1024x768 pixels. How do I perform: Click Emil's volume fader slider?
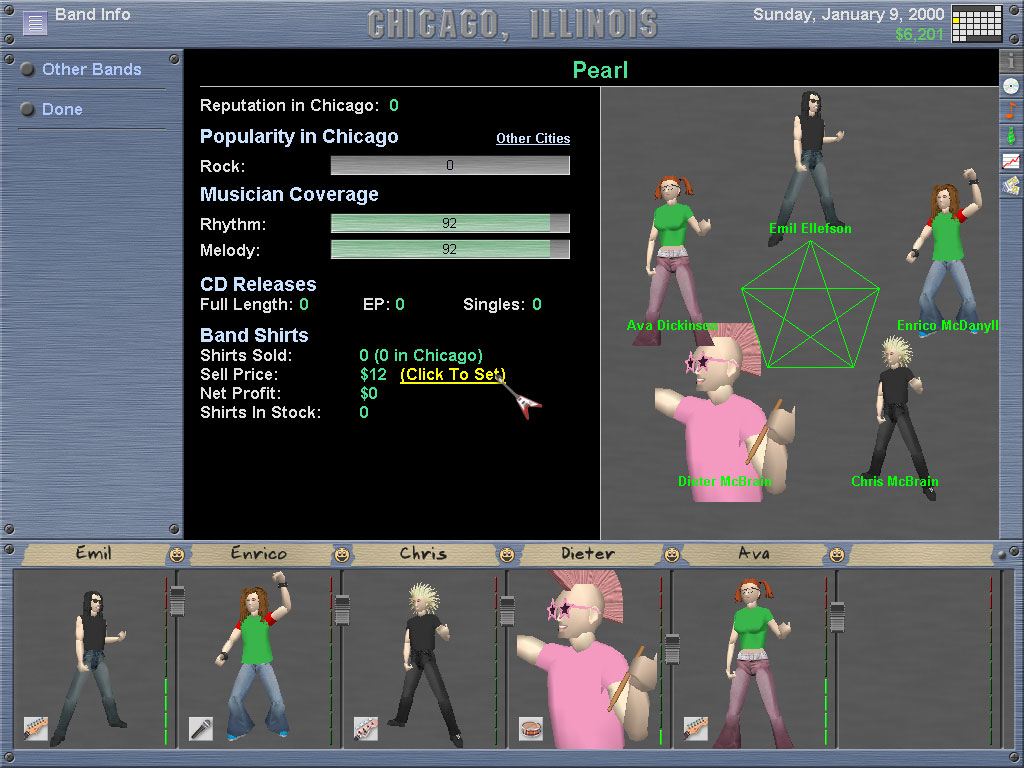(177, 599)
